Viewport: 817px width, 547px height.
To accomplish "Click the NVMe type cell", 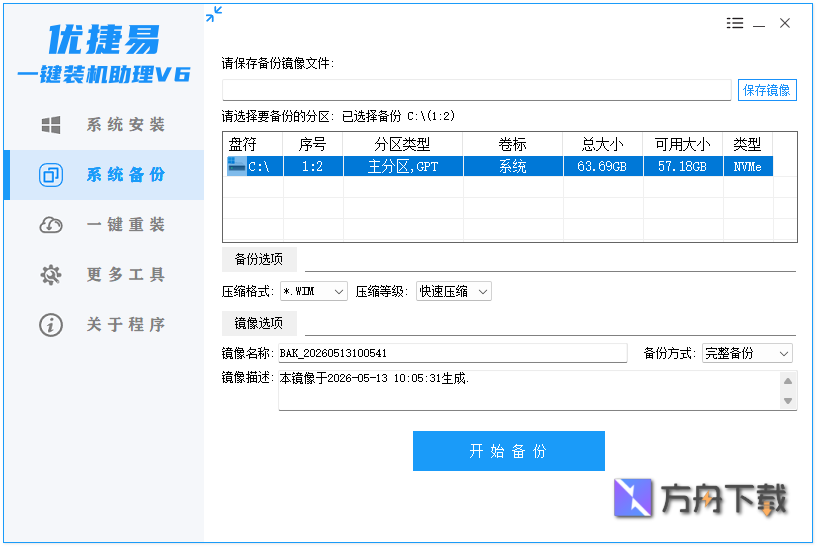I will point(748,166).
